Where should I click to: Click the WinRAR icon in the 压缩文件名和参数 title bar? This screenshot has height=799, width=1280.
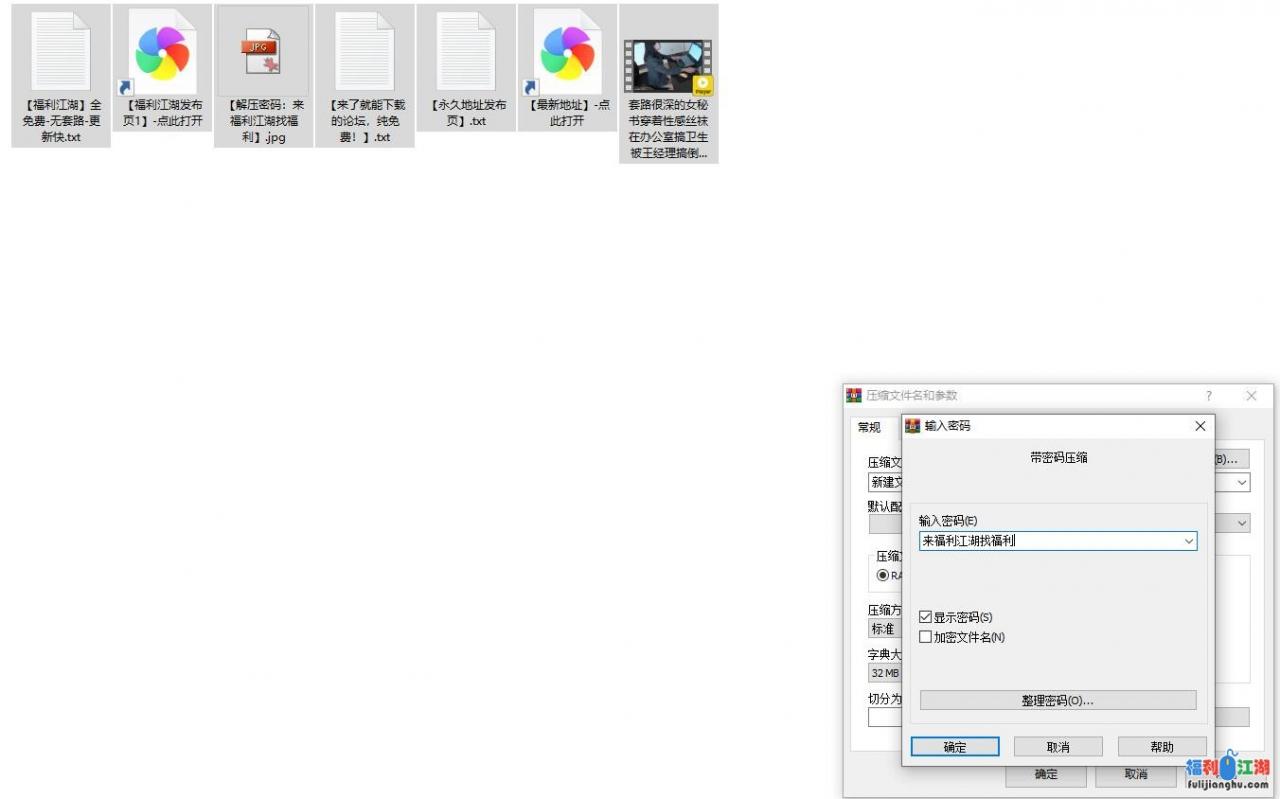854,396
